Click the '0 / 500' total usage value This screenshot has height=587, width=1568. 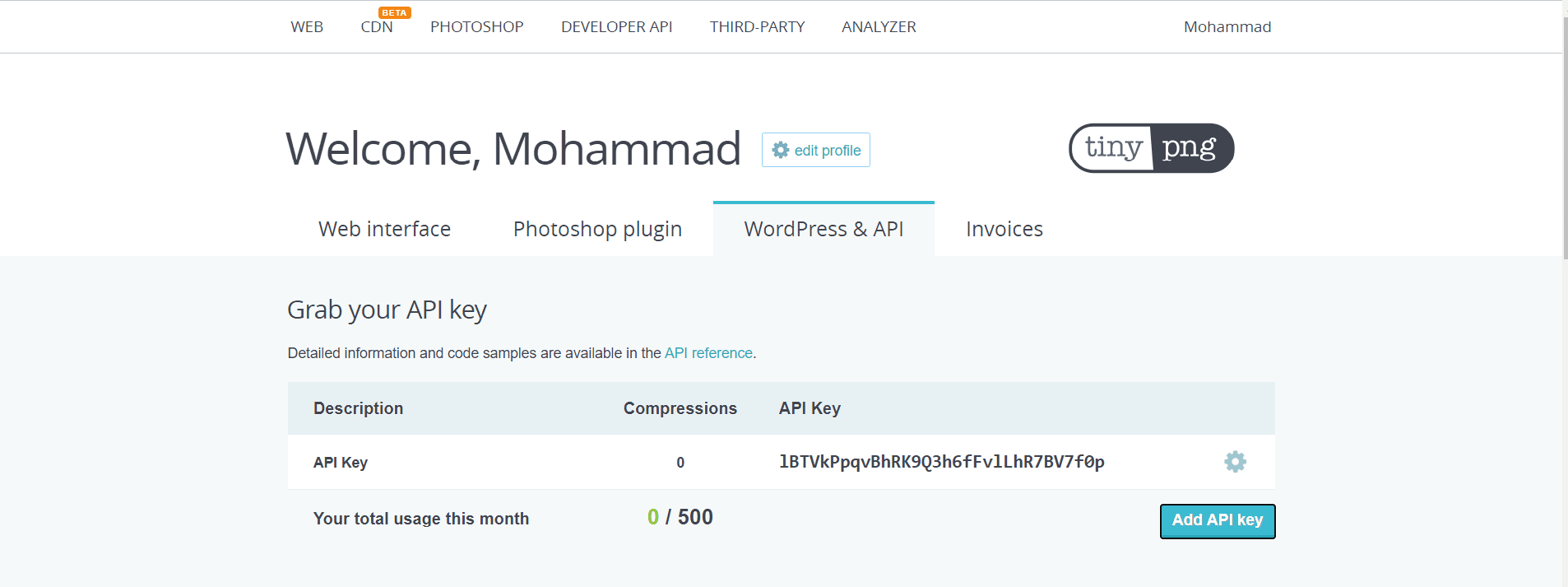[x=680, y=517]
